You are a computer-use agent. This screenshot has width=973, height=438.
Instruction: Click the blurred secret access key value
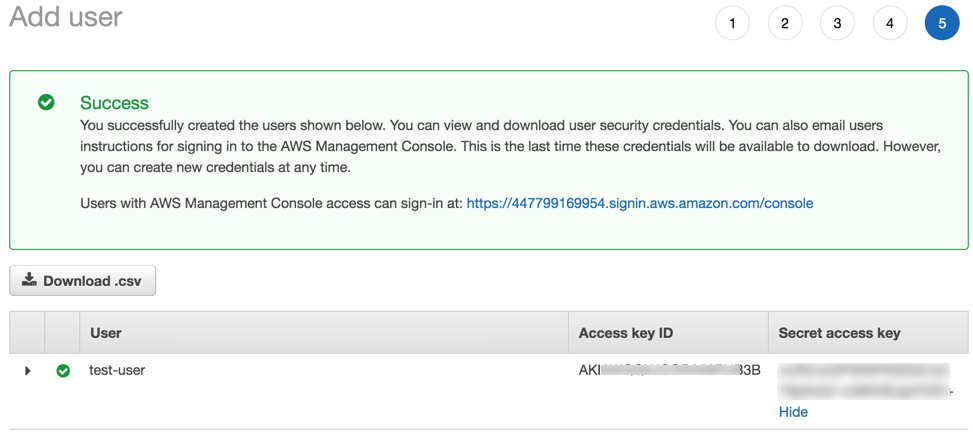coord(864,381)
